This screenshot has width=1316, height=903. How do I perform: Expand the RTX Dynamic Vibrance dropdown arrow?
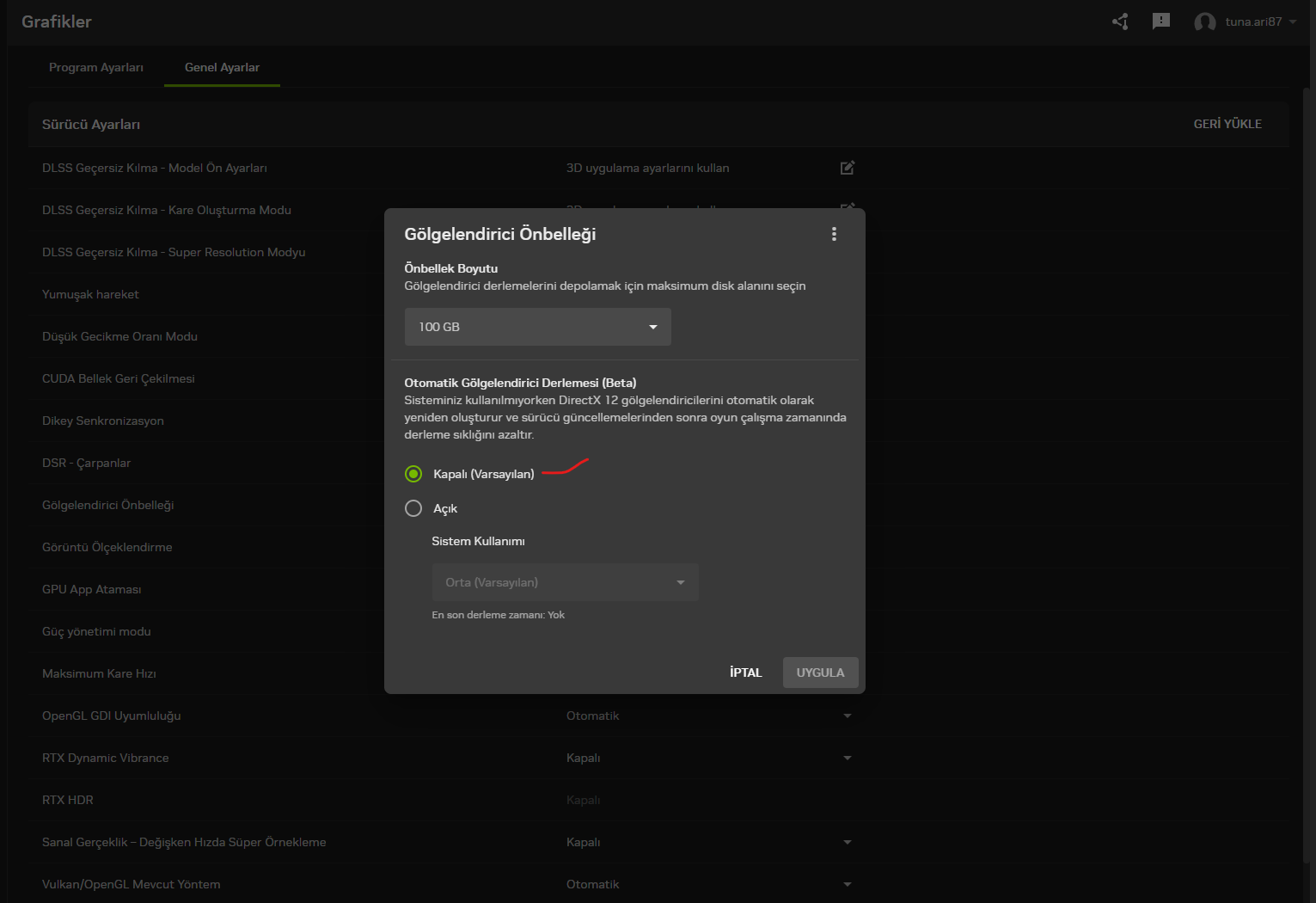pos(848,758)
